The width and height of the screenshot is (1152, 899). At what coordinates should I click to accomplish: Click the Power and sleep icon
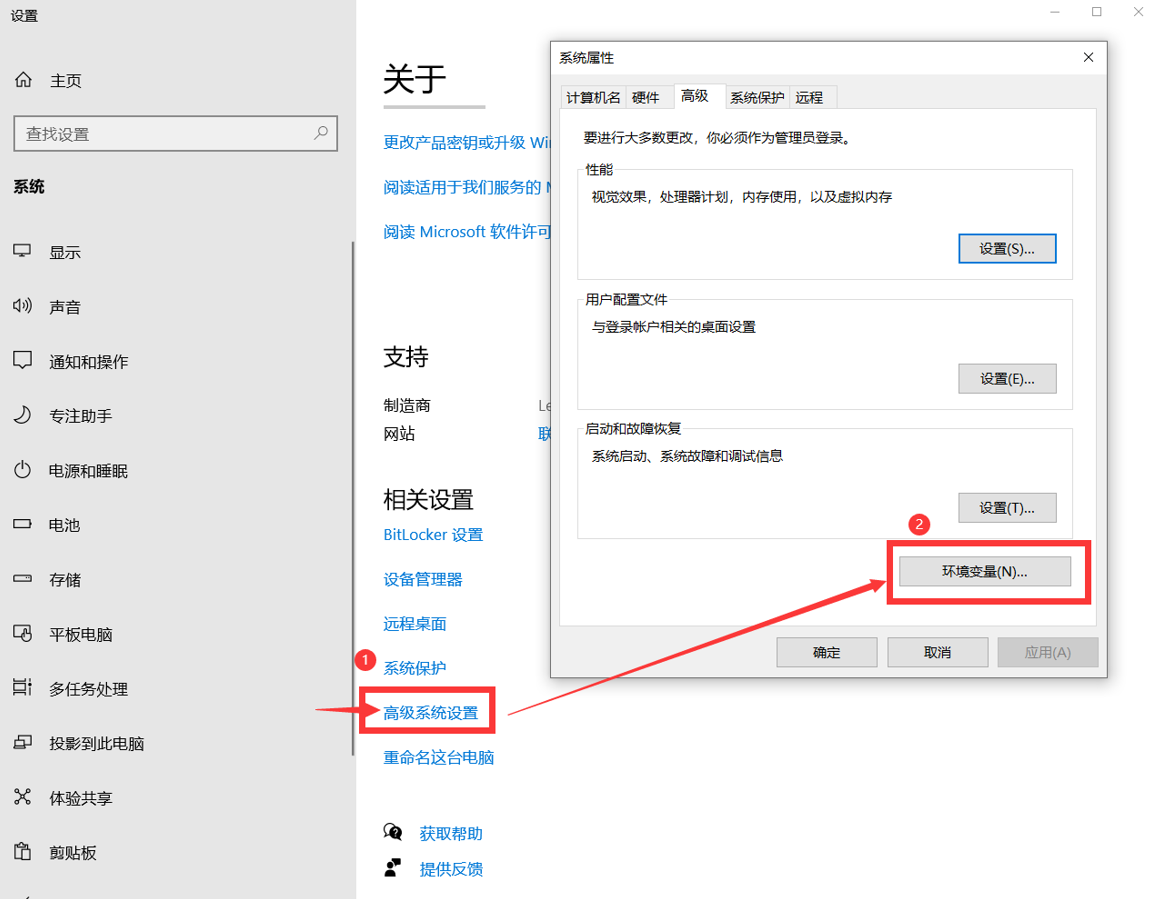pyautogui.click(x=22, y=469)
